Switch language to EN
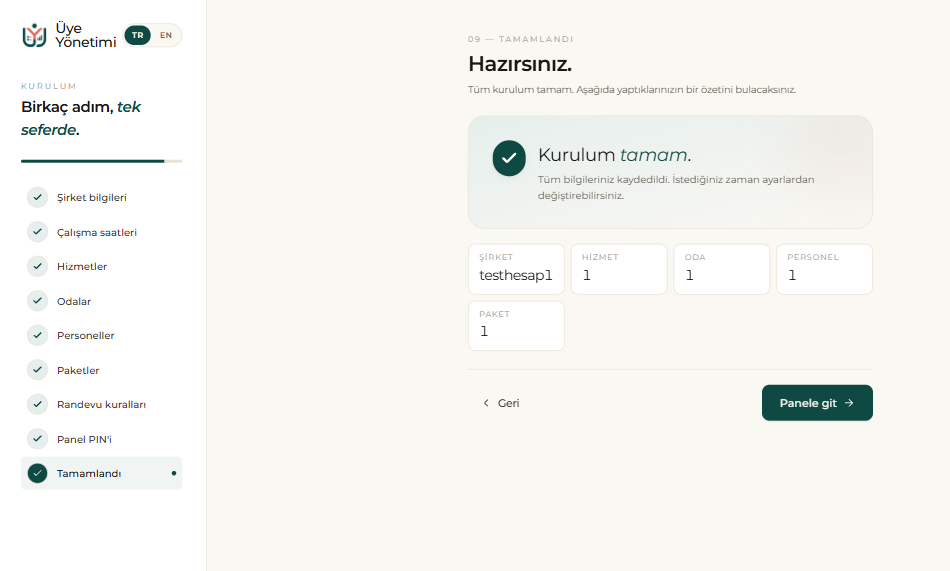Image resolution: width=950 pixels, height=571 pixels. (166, 35)
